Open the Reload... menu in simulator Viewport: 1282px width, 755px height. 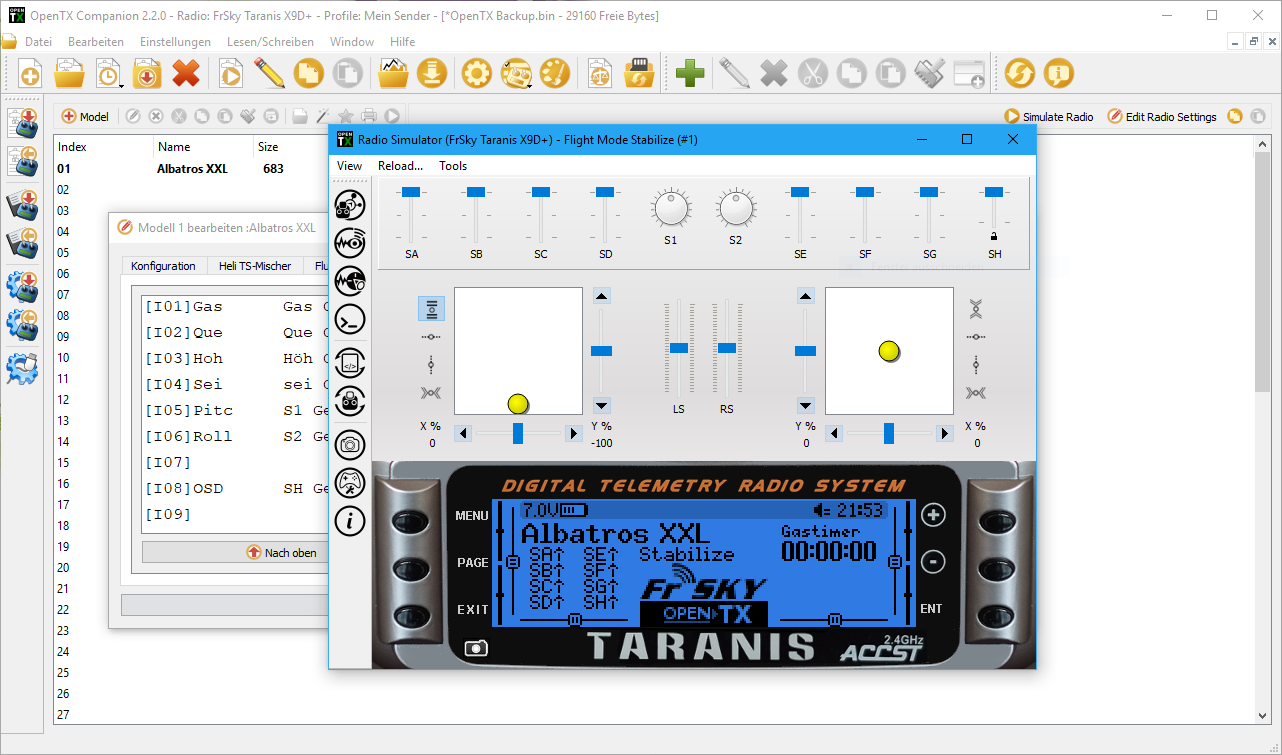[x=400, y=166]
